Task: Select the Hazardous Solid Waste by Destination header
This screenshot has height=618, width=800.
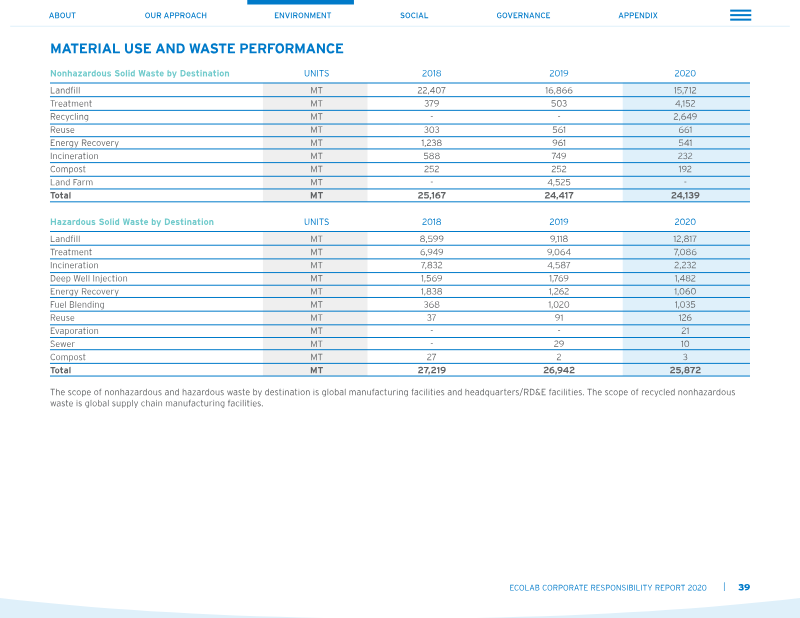Action: (x=132, y=222)
